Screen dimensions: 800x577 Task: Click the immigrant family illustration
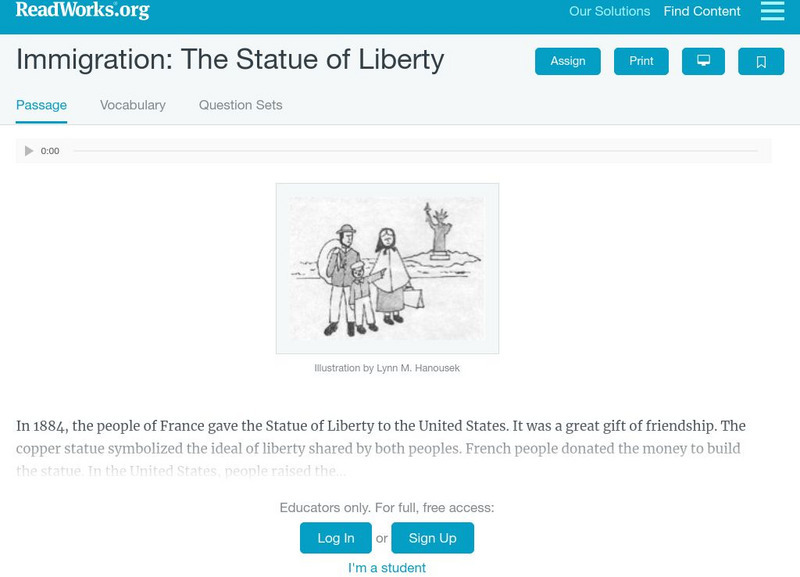coord(387,268)
